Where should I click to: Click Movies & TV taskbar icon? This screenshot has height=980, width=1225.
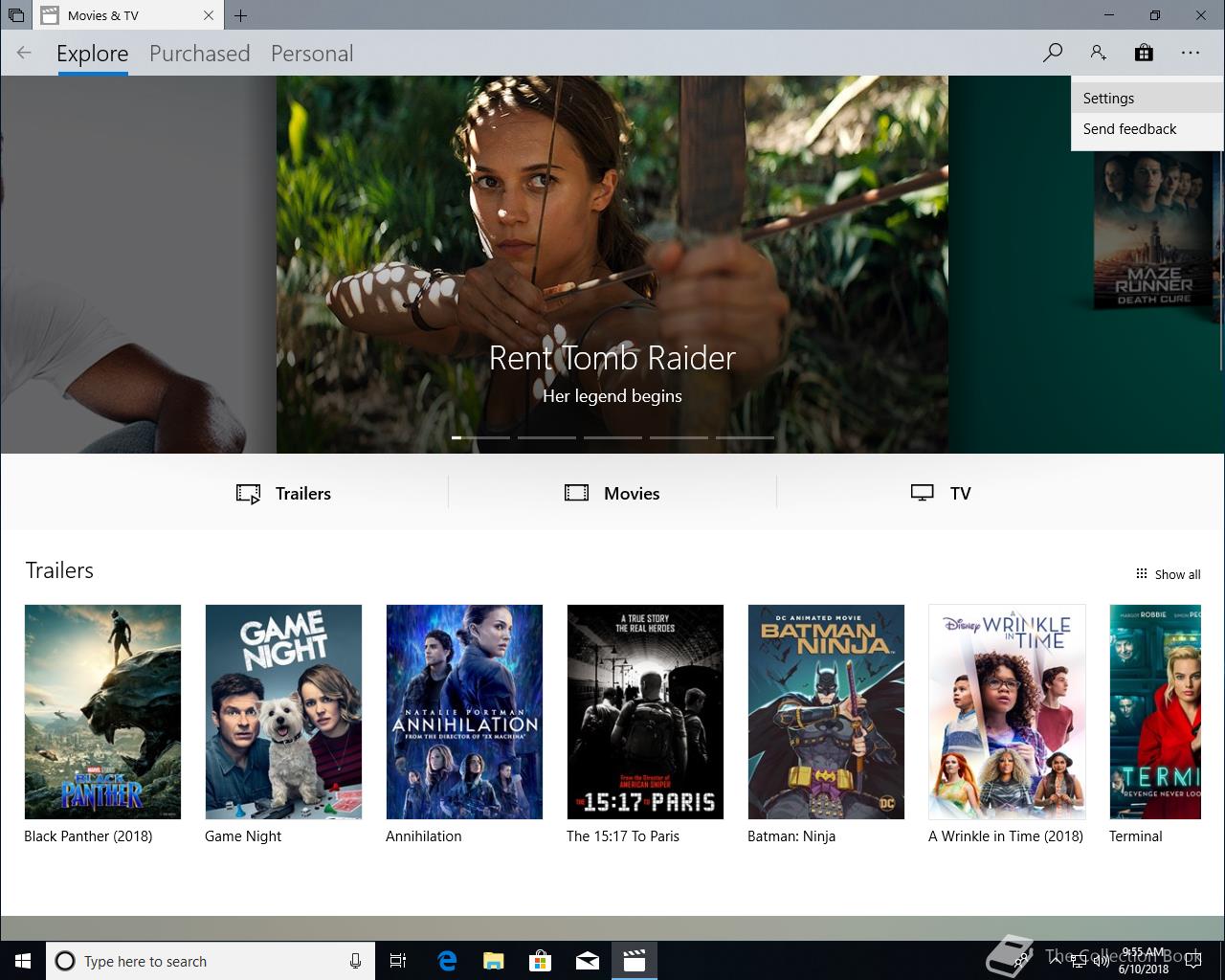635,961
